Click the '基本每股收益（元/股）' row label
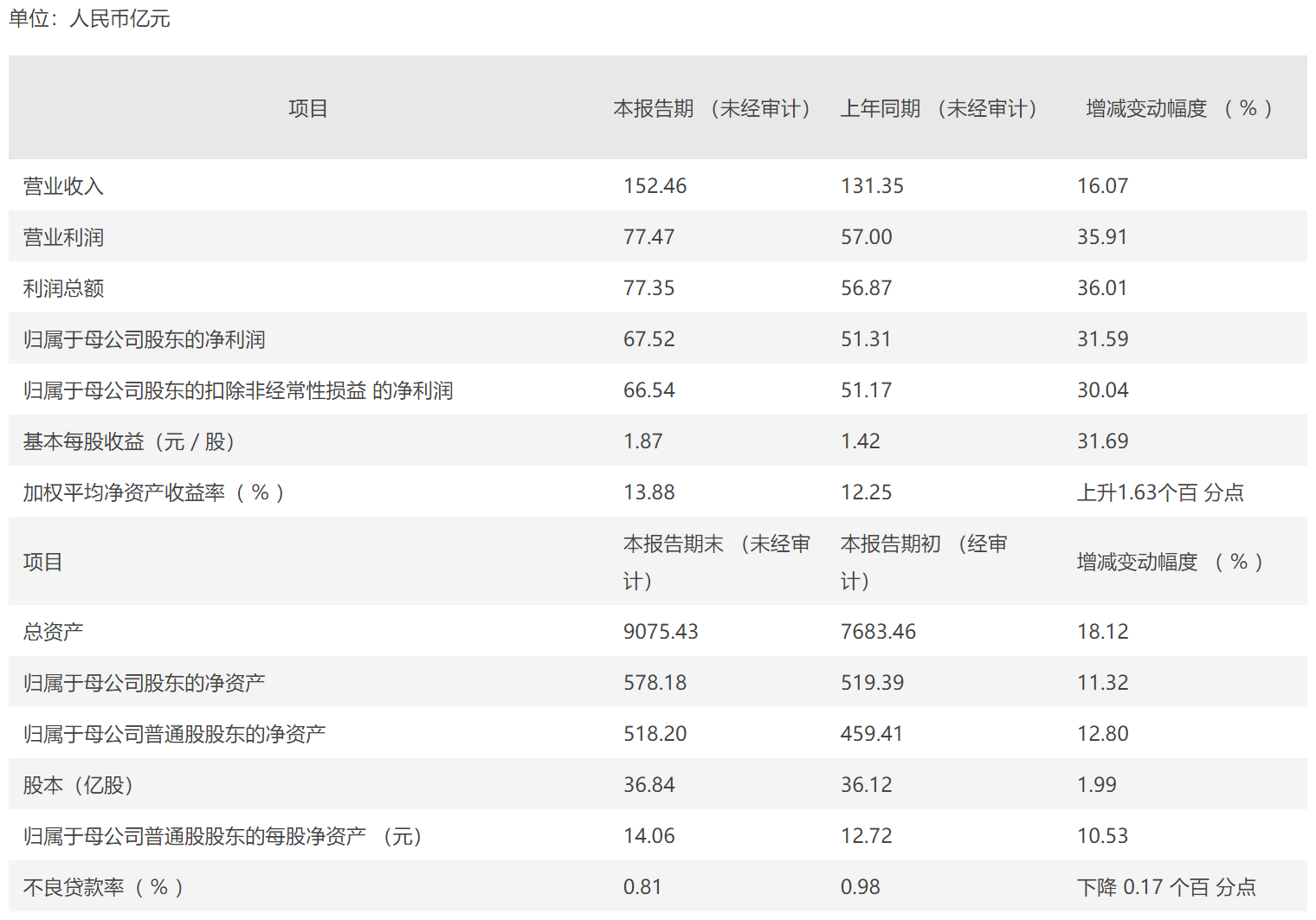 130,441
